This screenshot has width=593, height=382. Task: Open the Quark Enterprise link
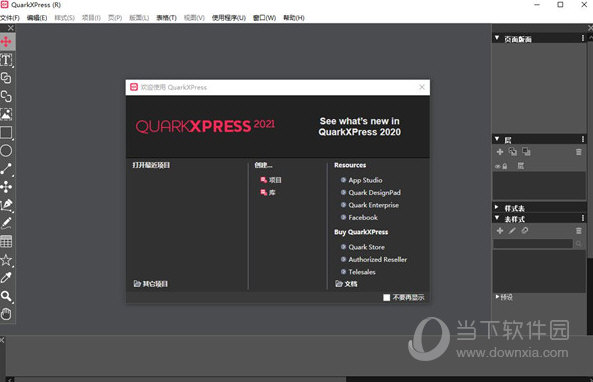pyautogui.click(x=370, y=205)
